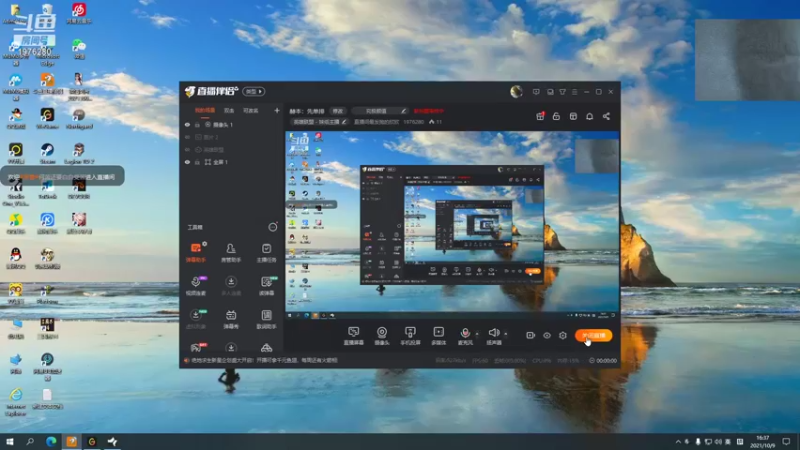Viewport: 800px width, 450px height.
Task: Click the announcement text in status bar
Action: 264,360
